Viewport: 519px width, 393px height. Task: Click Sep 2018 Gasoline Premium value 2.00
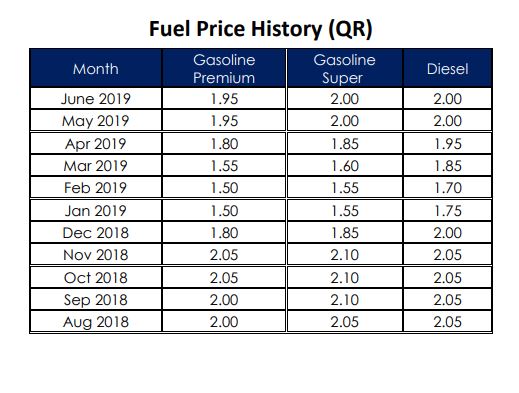(x=224, y=300)
